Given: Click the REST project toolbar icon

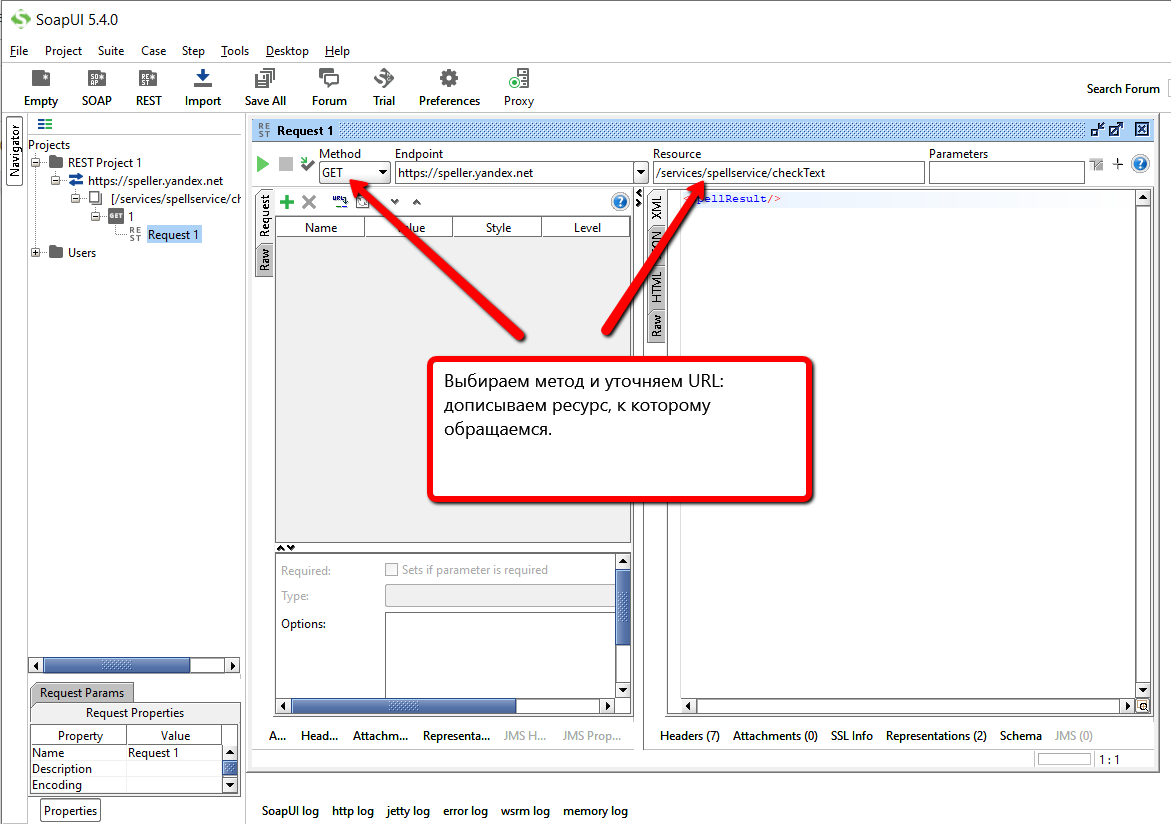Looking at the screenshot, I should (148, 87).
